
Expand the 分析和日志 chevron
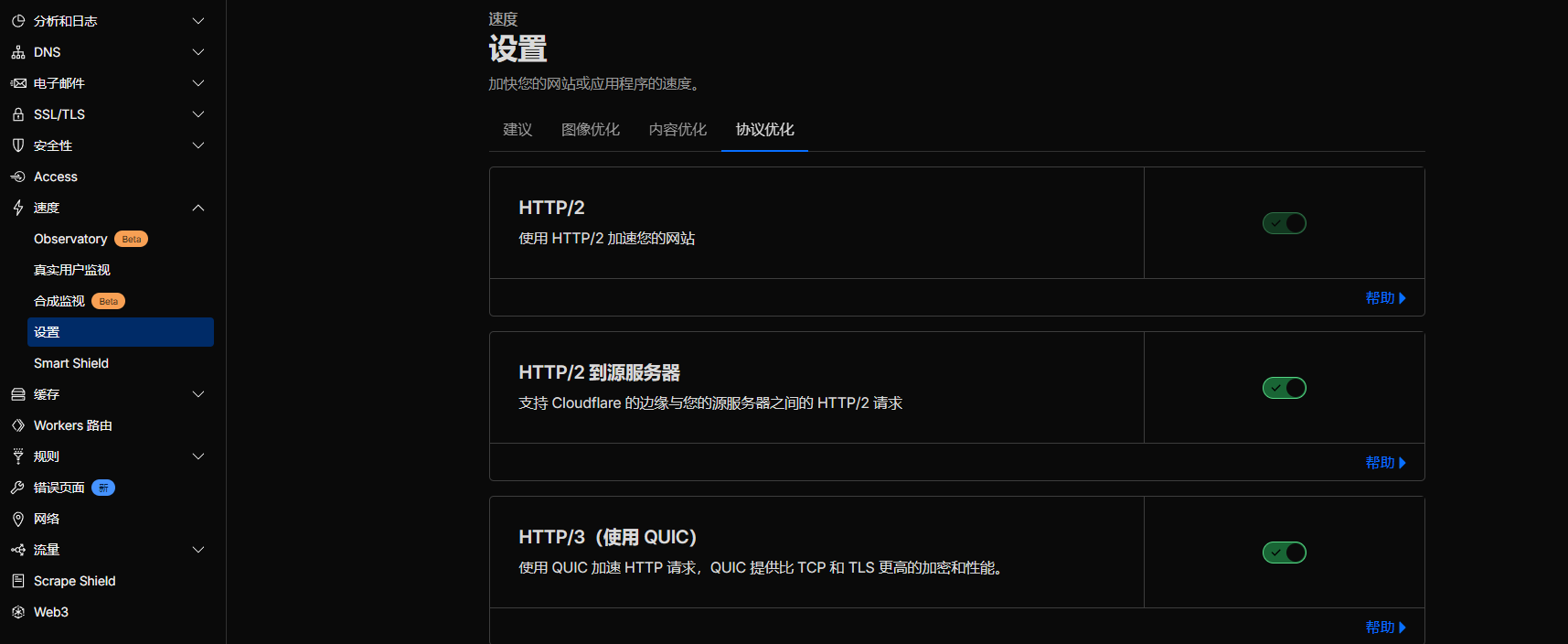tap(198, 21)
